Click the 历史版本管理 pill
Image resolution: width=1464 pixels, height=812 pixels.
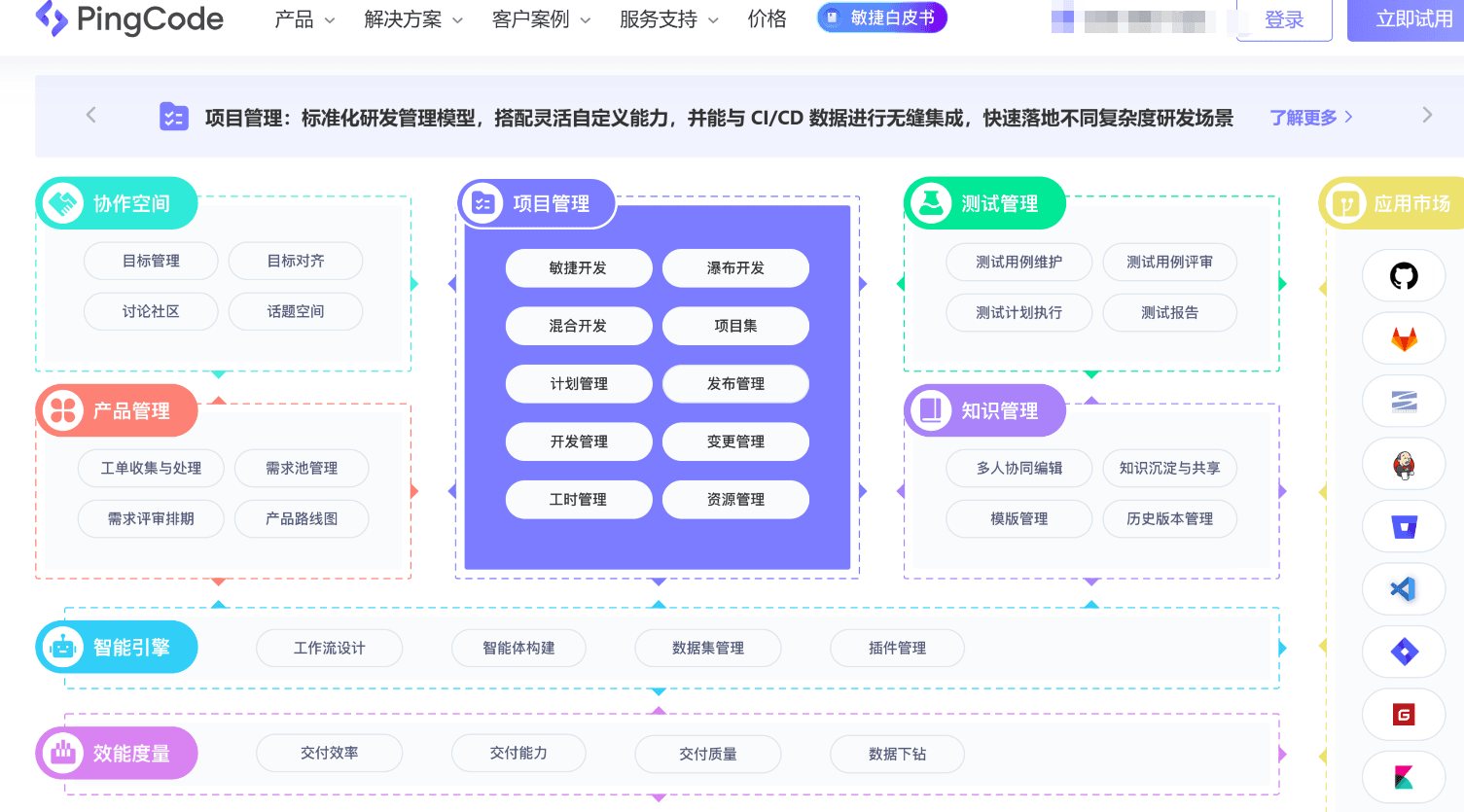click(1170, 518)
